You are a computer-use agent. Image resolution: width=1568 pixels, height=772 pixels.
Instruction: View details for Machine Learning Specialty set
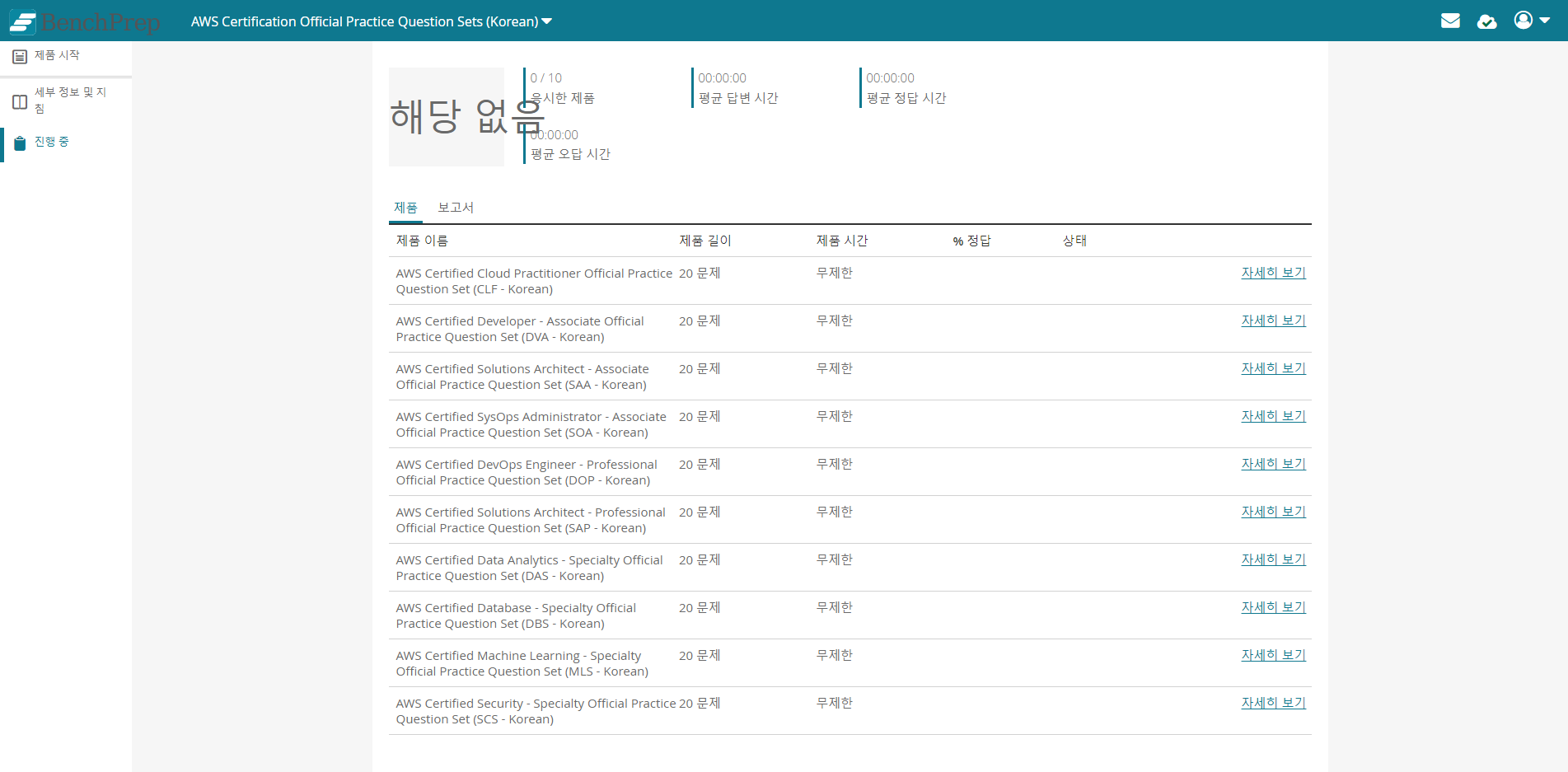tap(1273, 655)
